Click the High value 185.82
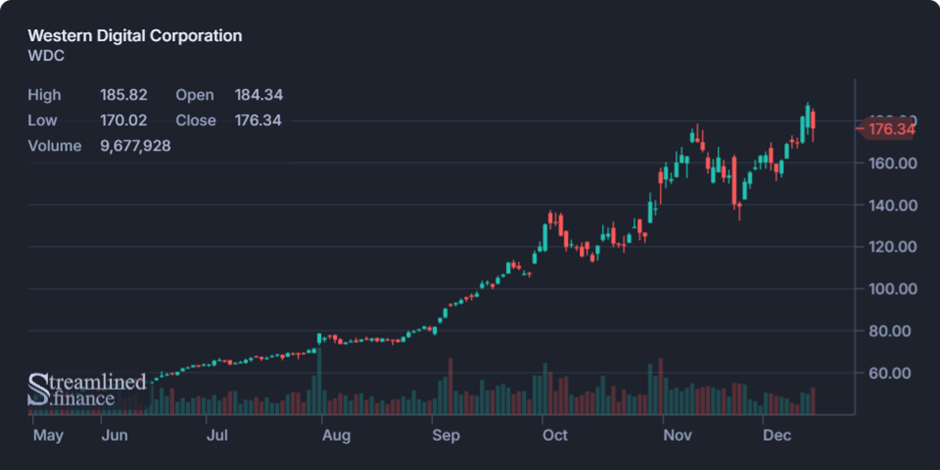The width and height of the screenshot is (940, 470). pyautogui.click(x=123, y=95)
